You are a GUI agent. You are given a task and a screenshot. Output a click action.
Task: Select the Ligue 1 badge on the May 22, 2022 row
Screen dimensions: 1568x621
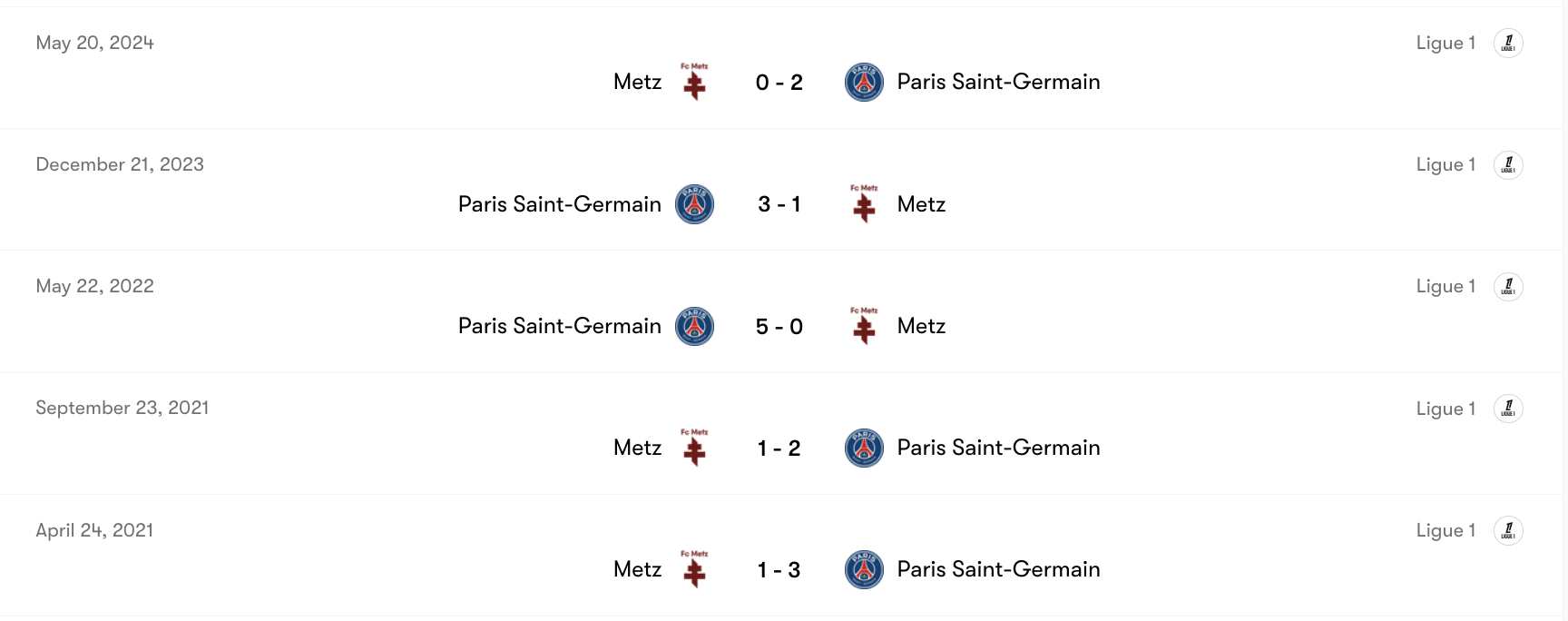1508,286
